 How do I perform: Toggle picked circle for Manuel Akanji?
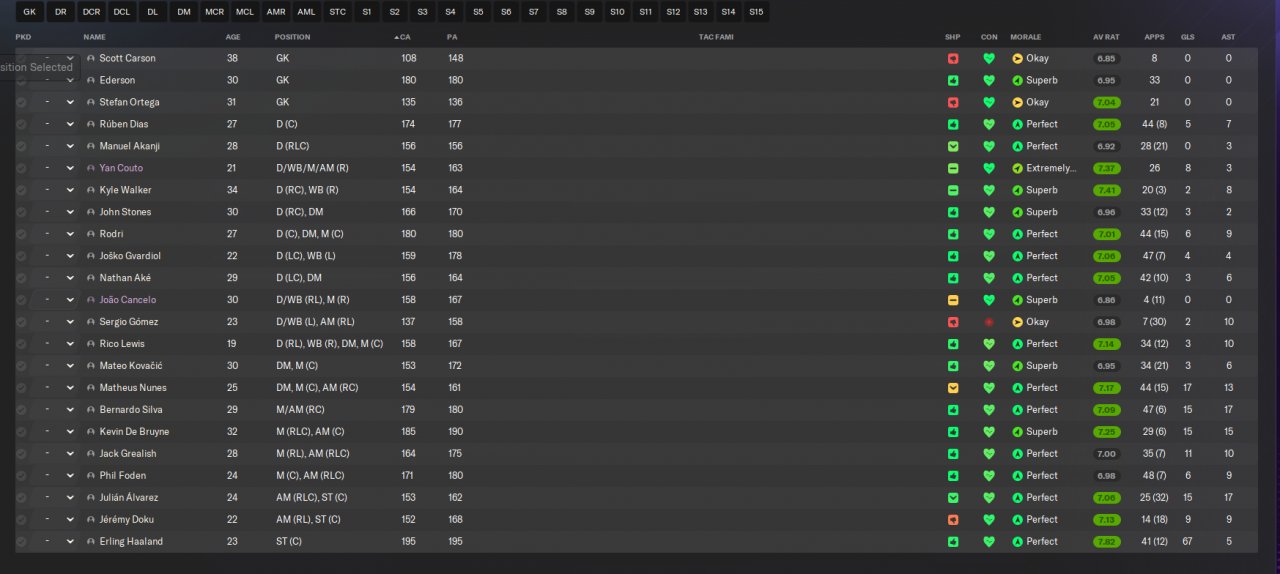click(x=21, y=146)
